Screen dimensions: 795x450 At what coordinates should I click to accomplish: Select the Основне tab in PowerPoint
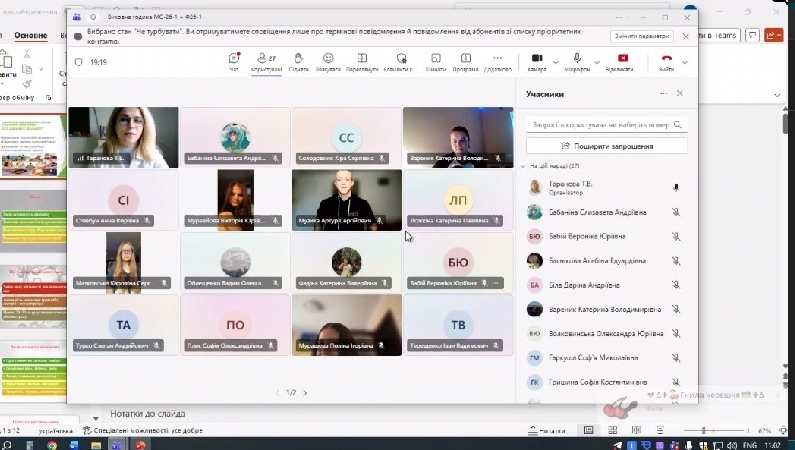(x=31, y=35)
